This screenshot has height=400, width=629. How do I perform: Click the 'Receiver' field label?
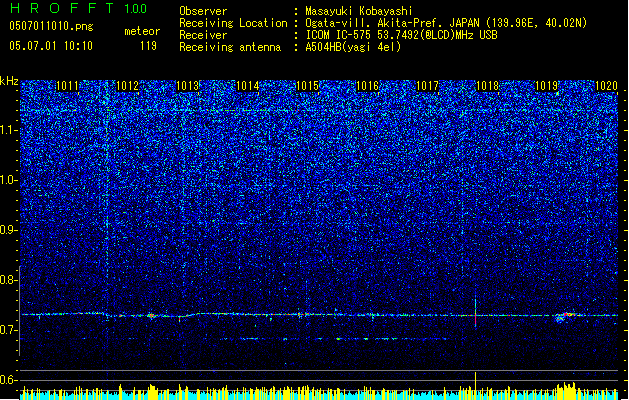click(x=203, y=35)
